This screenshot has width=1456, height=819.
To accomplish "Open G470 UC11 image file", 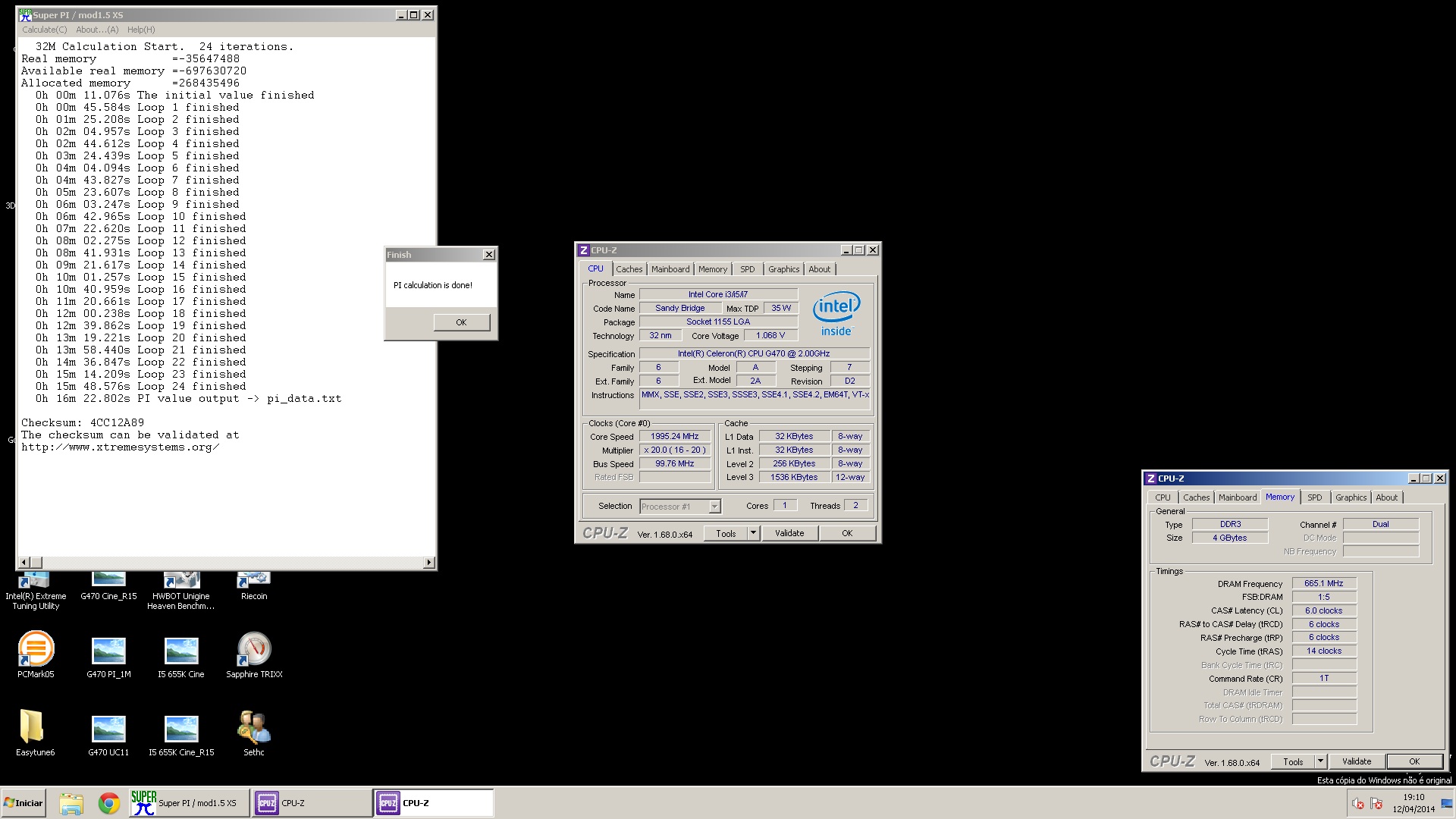I will click(108, 735).
